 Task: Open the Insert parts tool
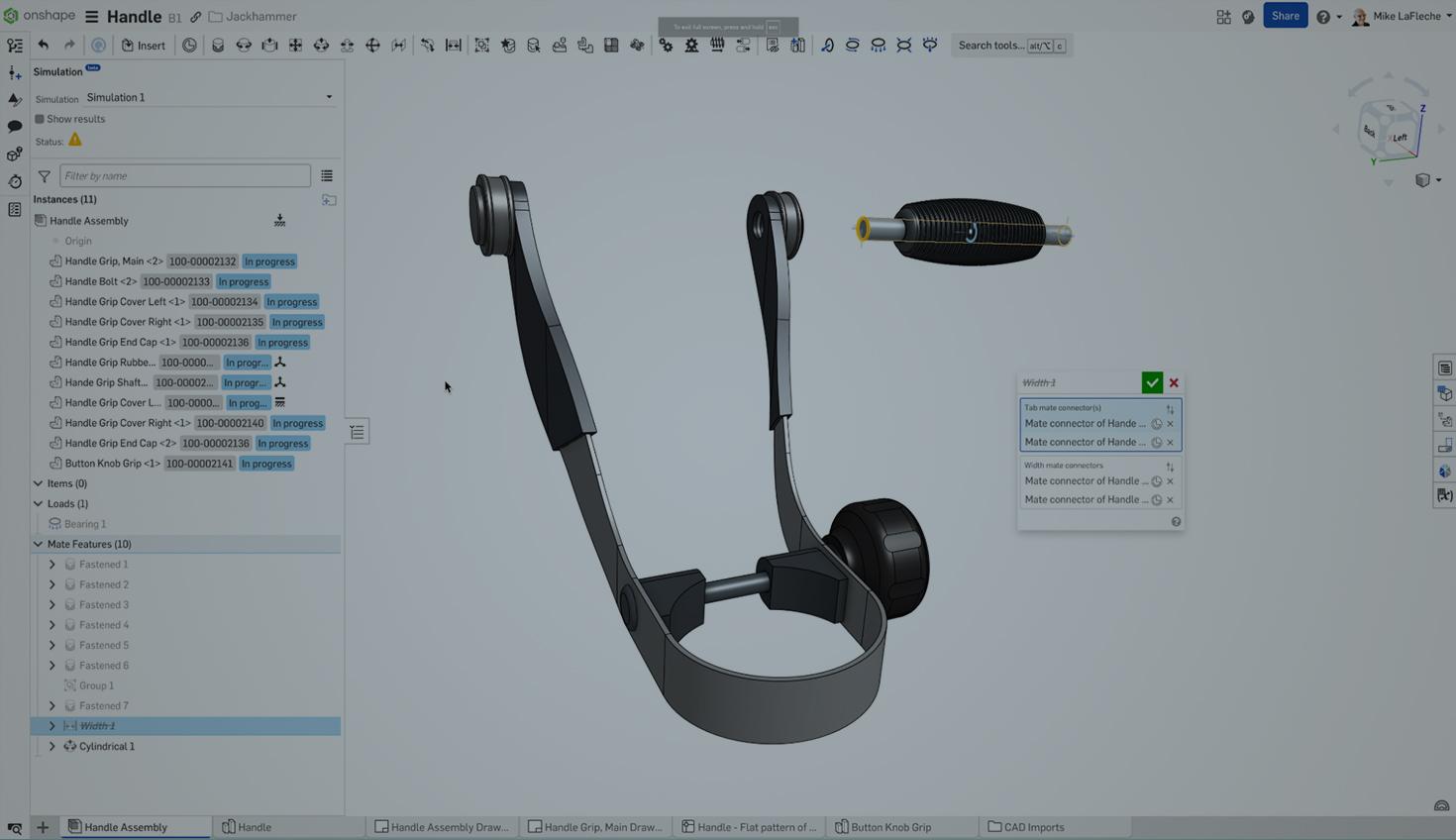[143, 46]
